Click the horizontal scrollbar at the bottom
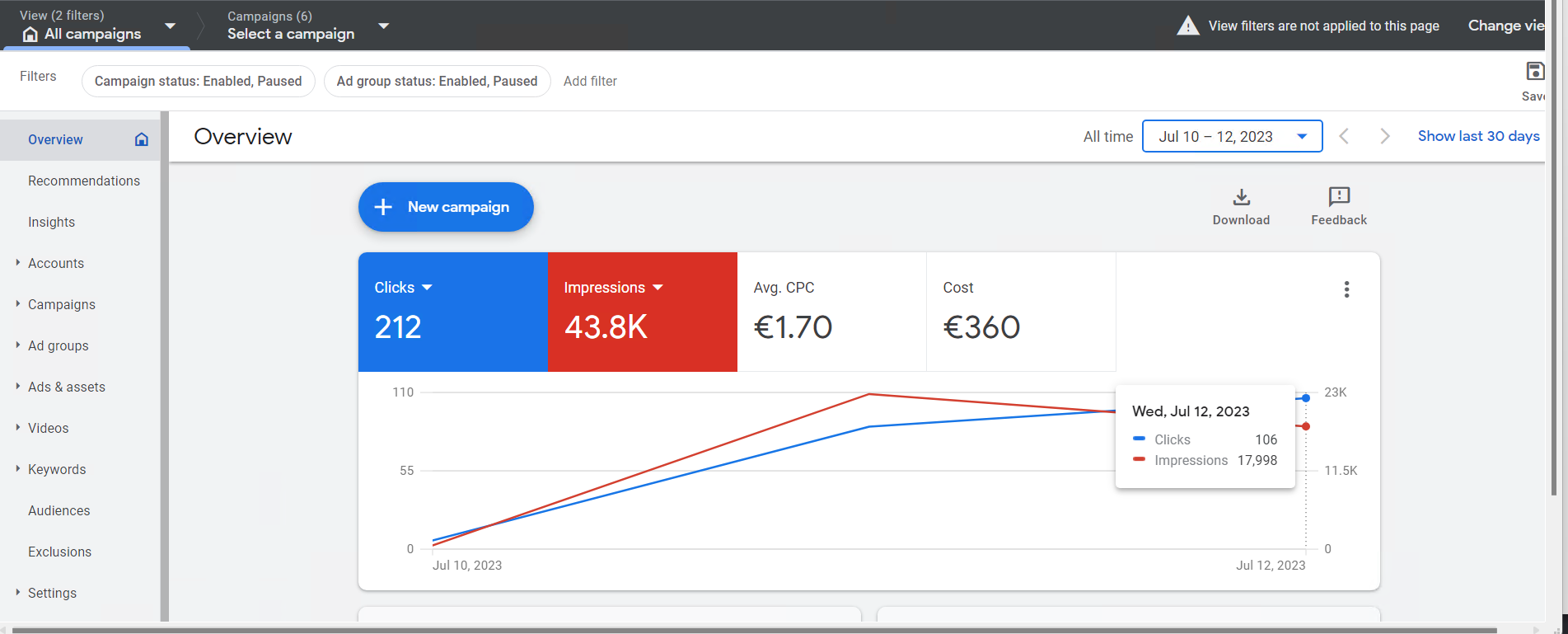Viewport: 1568px width, 634px height. click(x=754, y=630)
